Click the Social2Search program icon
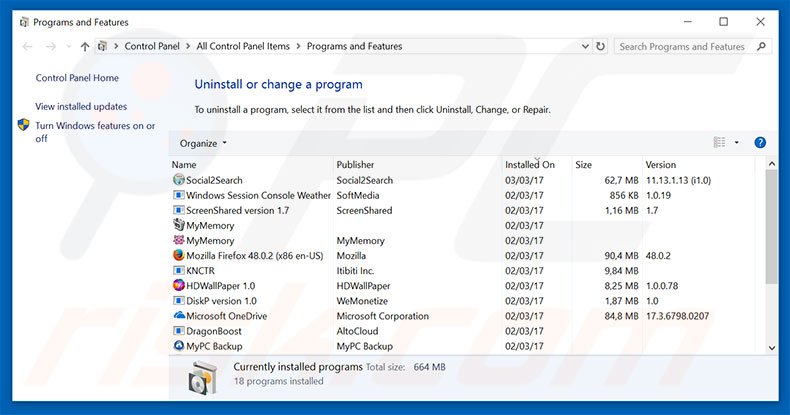The width and height of the screenshot is (790, 415). pyautogui.click(x=179, y=179)
